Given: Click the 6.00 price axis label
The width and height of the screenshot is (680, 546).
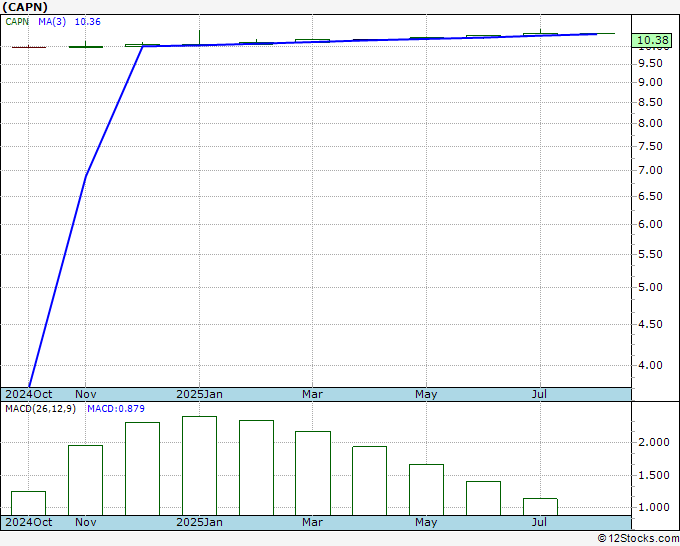Looking at the screenshot, I should pyautogui.click(x=650, y=224).
